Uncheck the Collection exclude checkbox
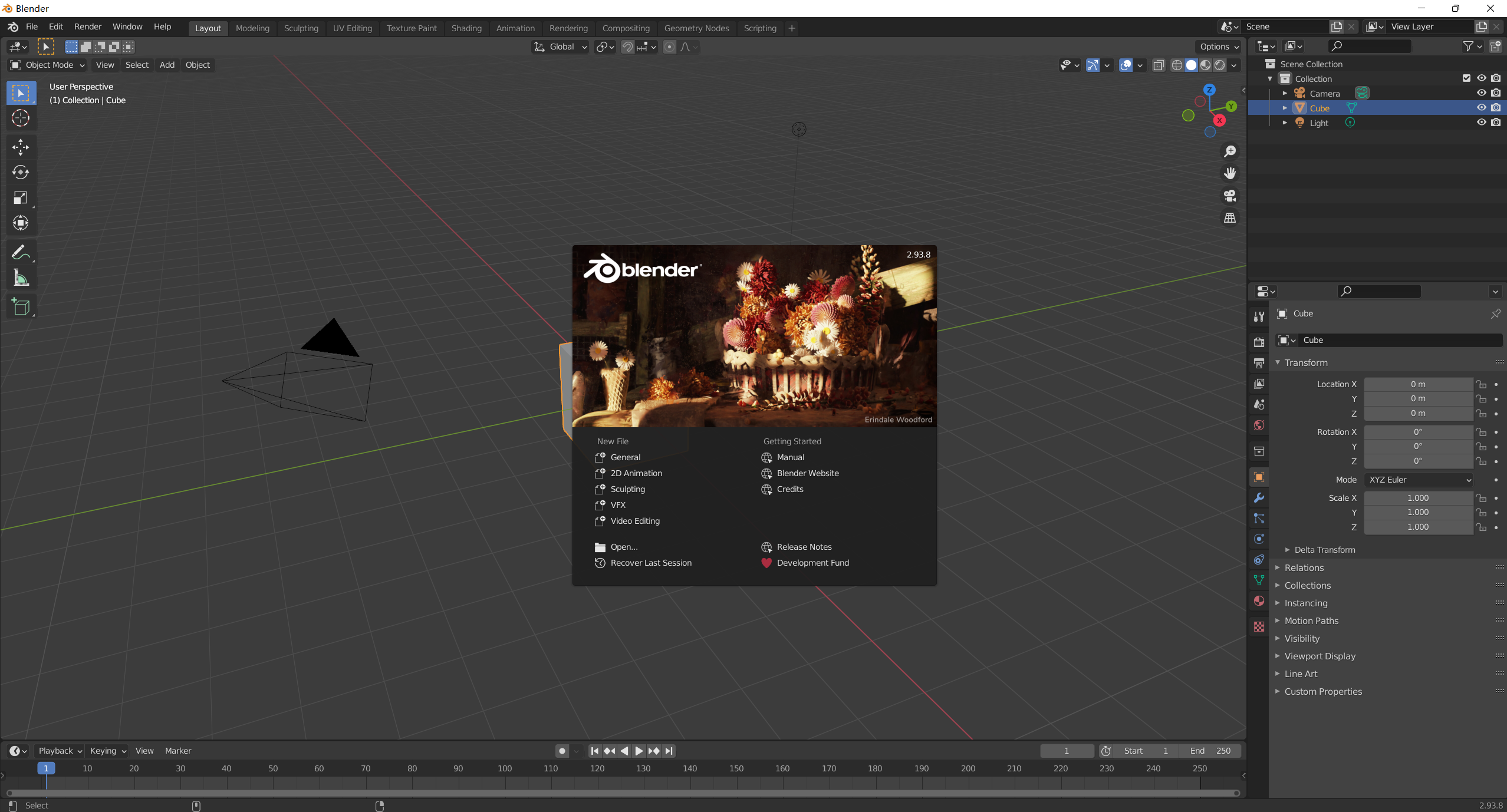Screen dimensions: 1507x812 point(1466,78)
